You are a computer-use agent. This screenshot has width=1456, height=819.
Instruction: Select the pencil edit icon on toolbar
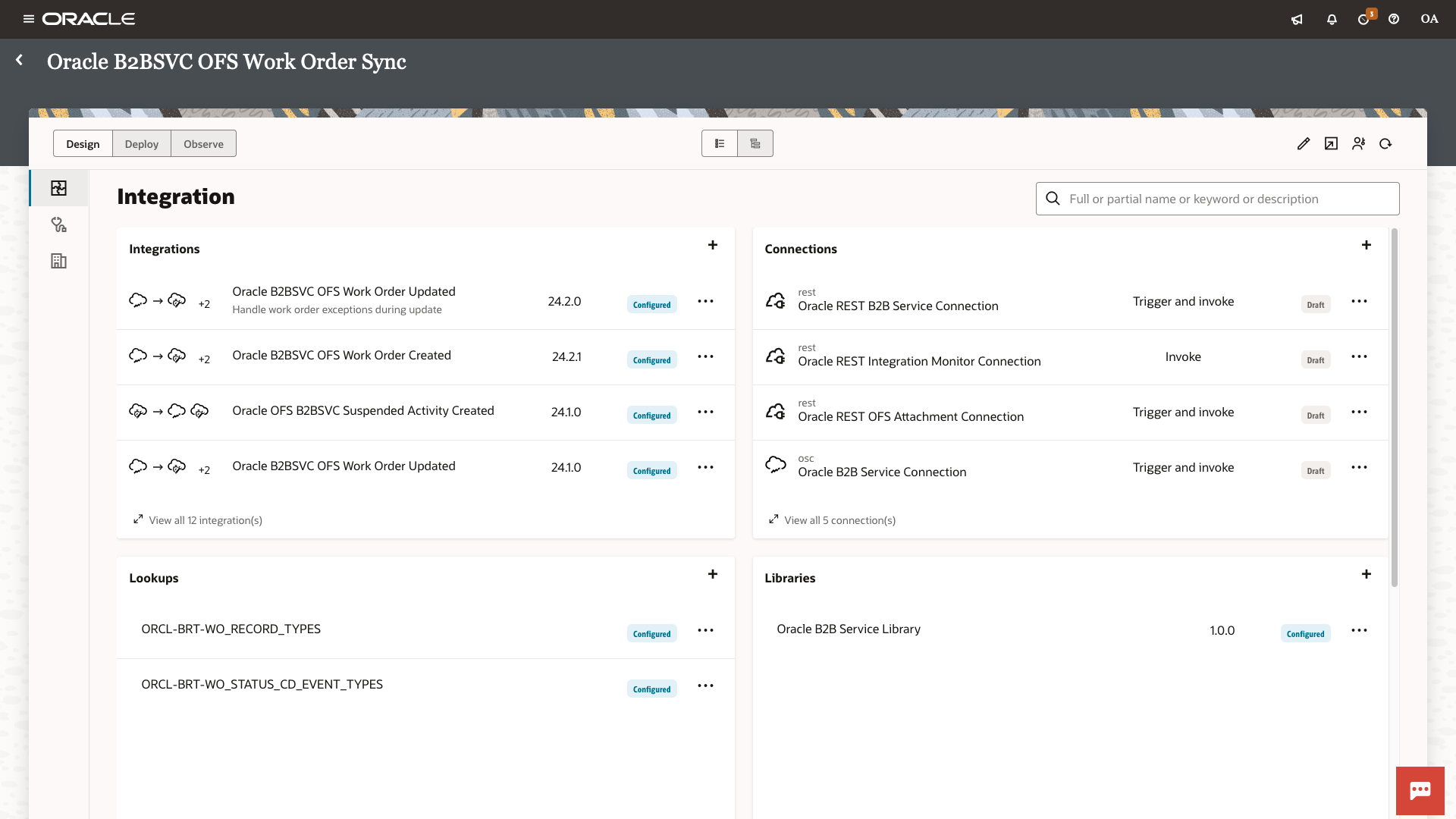pos(1304,143)
